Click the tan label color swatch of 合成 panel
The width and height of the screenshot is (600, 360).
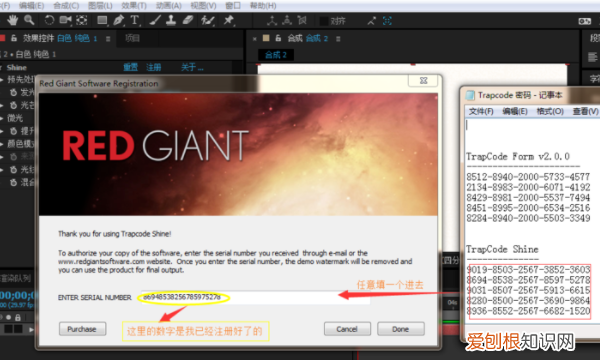click(266, 38)
